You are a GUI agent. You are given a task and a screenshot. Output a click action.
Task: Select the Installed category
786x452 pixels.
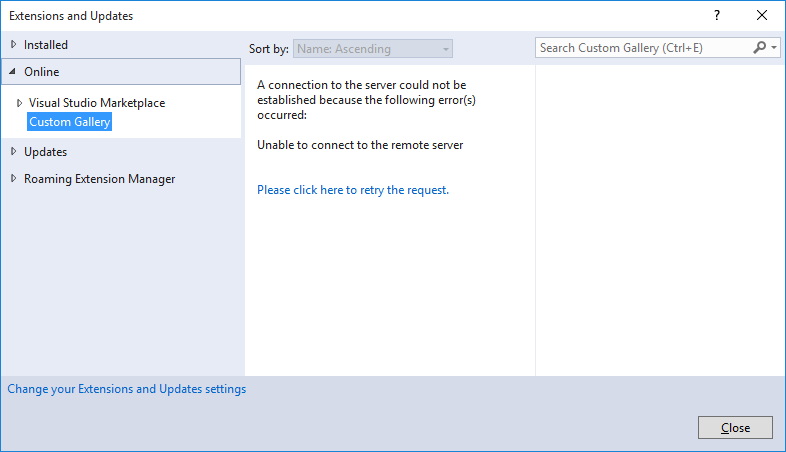coord(46,45)
